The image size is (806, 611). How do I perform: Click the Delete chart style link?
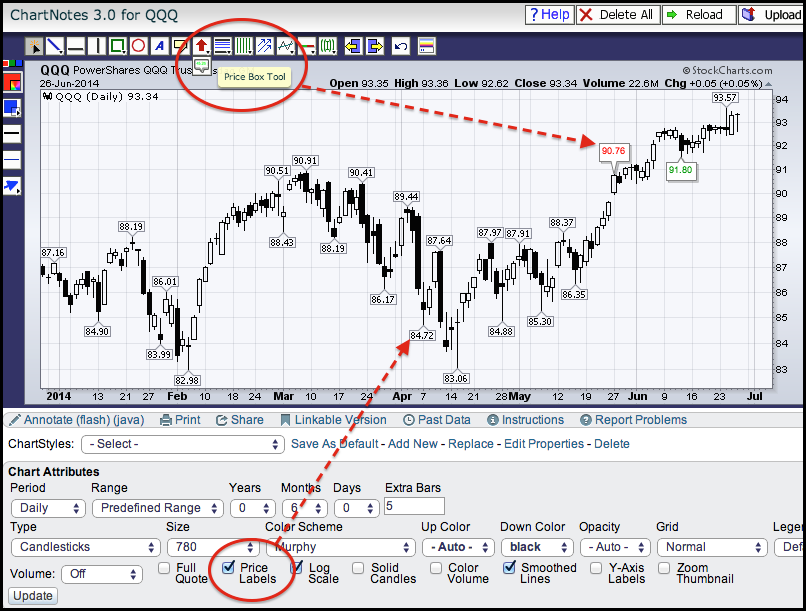[612, 443]
